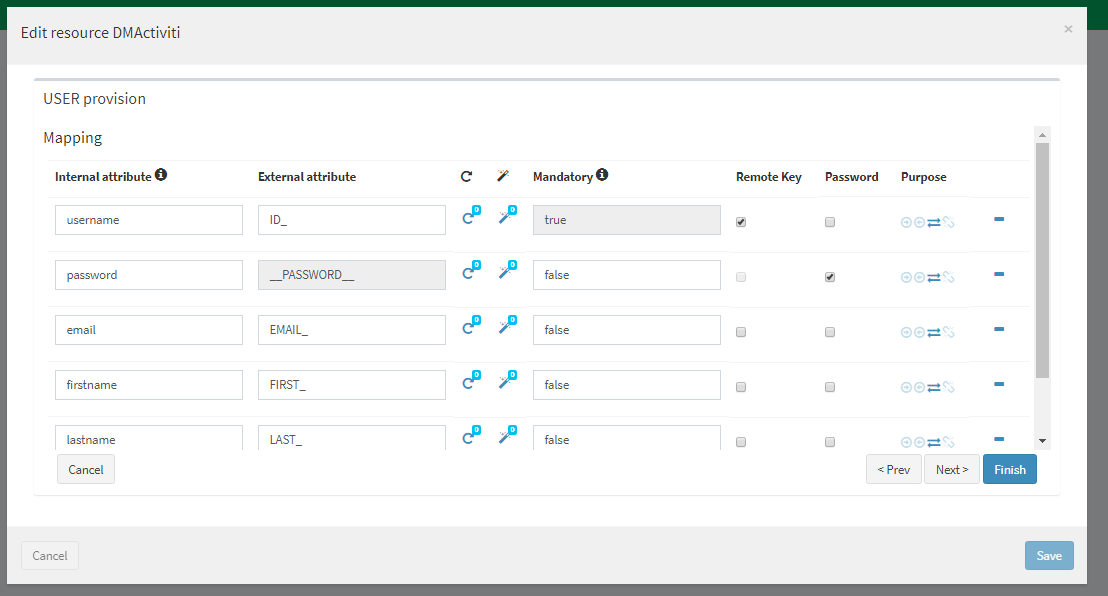Check Password box for email row
Image resolution: width=1108 pixels, height=596 pixels.
point(830,332)
